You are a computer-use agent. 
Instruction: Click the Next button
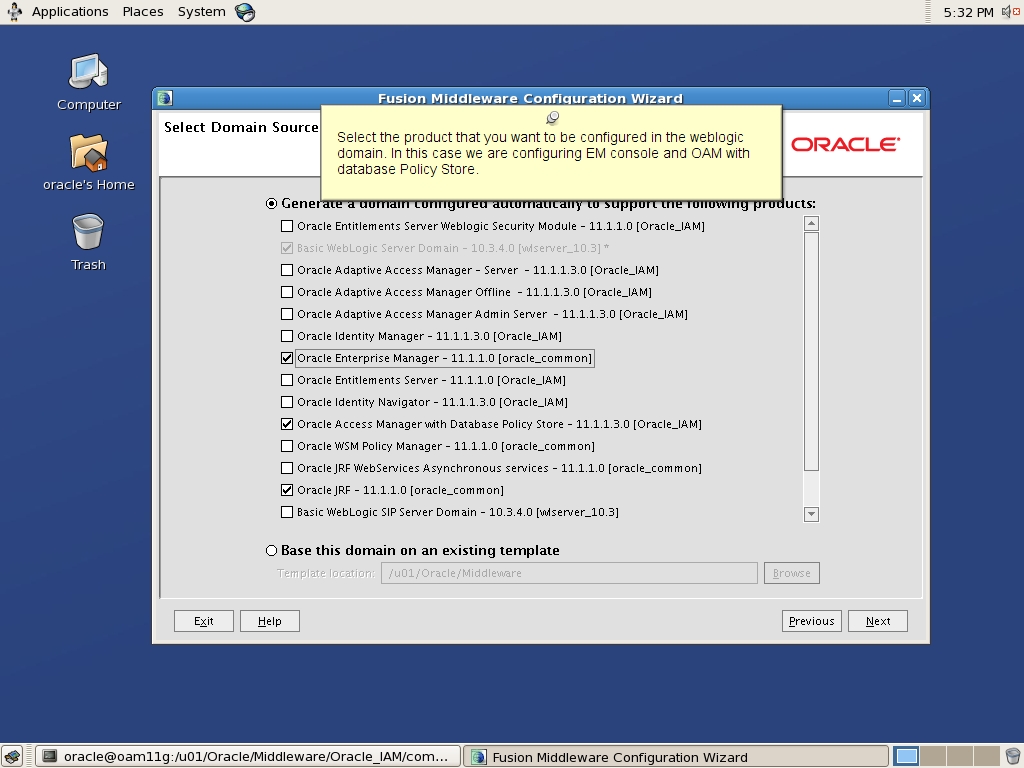pos(877,621)
